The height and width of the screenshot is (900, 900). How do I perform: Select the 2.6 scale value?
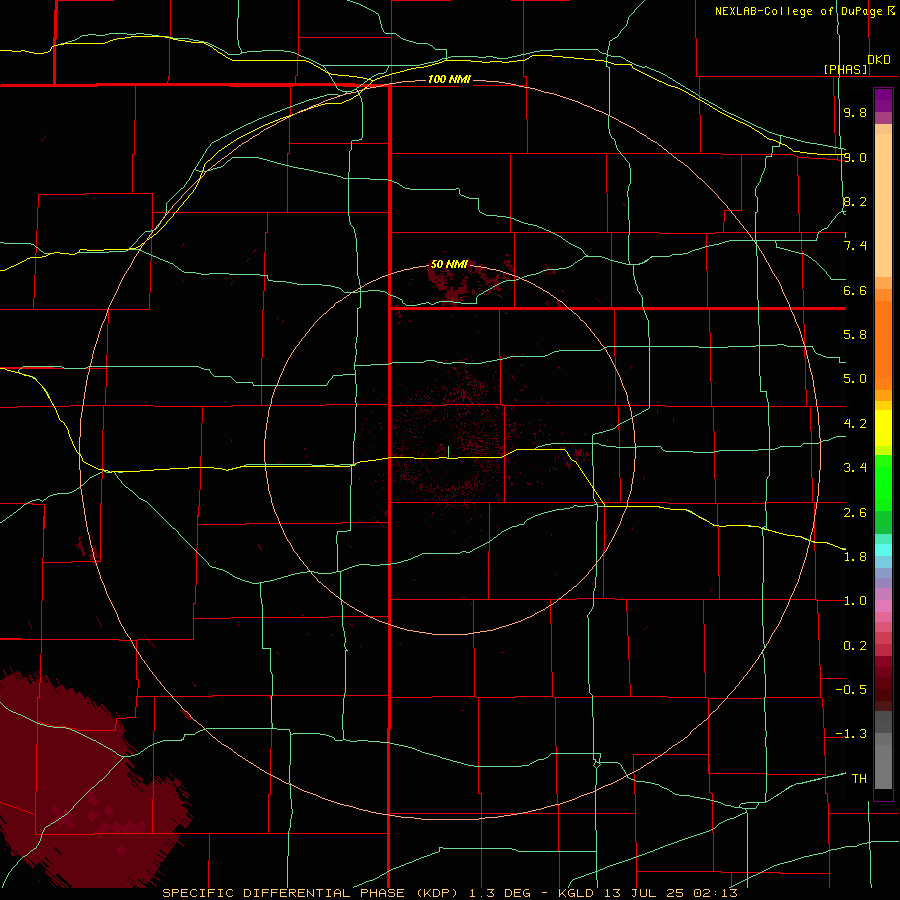pyautogui.click(x=855, y=513)
